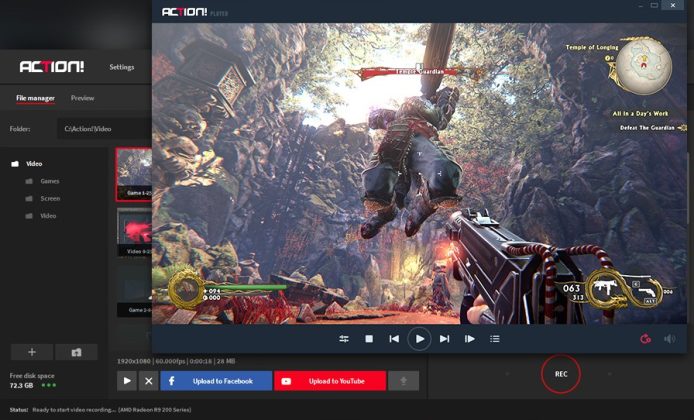Select the Games subfolder

pos(42,181)
